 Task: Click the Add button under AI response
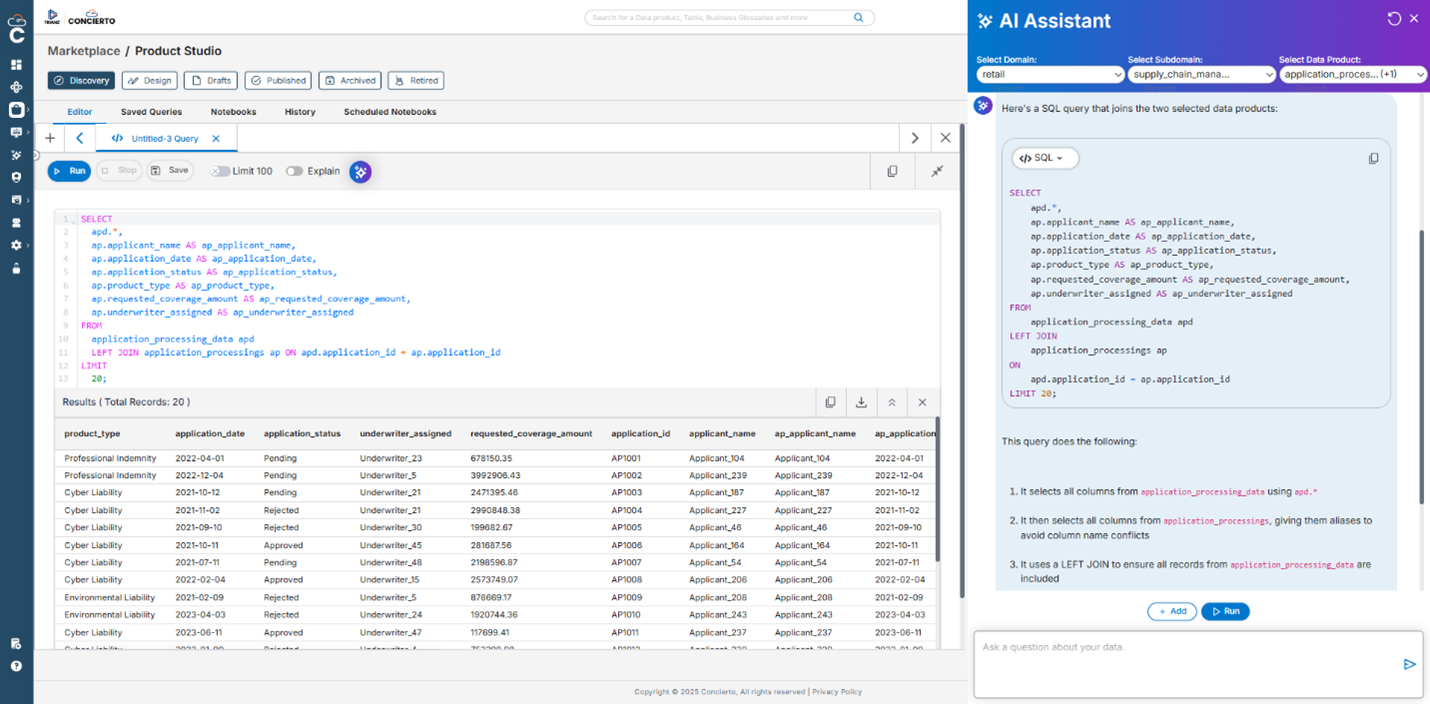(1171, 611)
